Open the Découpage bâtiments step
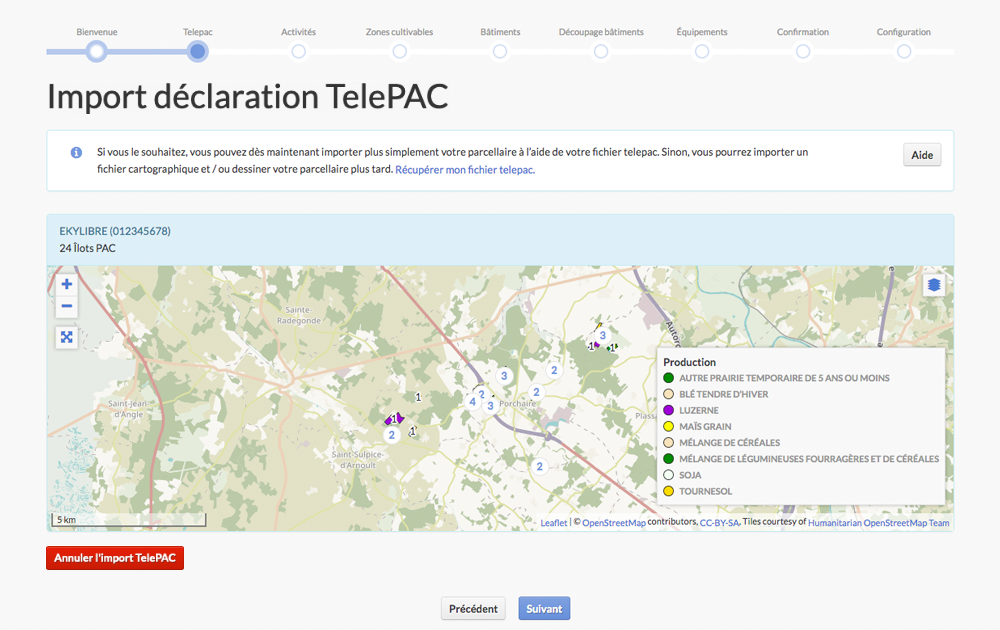The height and width of the screenshot is (630, 1000). (x=601, y=51)
